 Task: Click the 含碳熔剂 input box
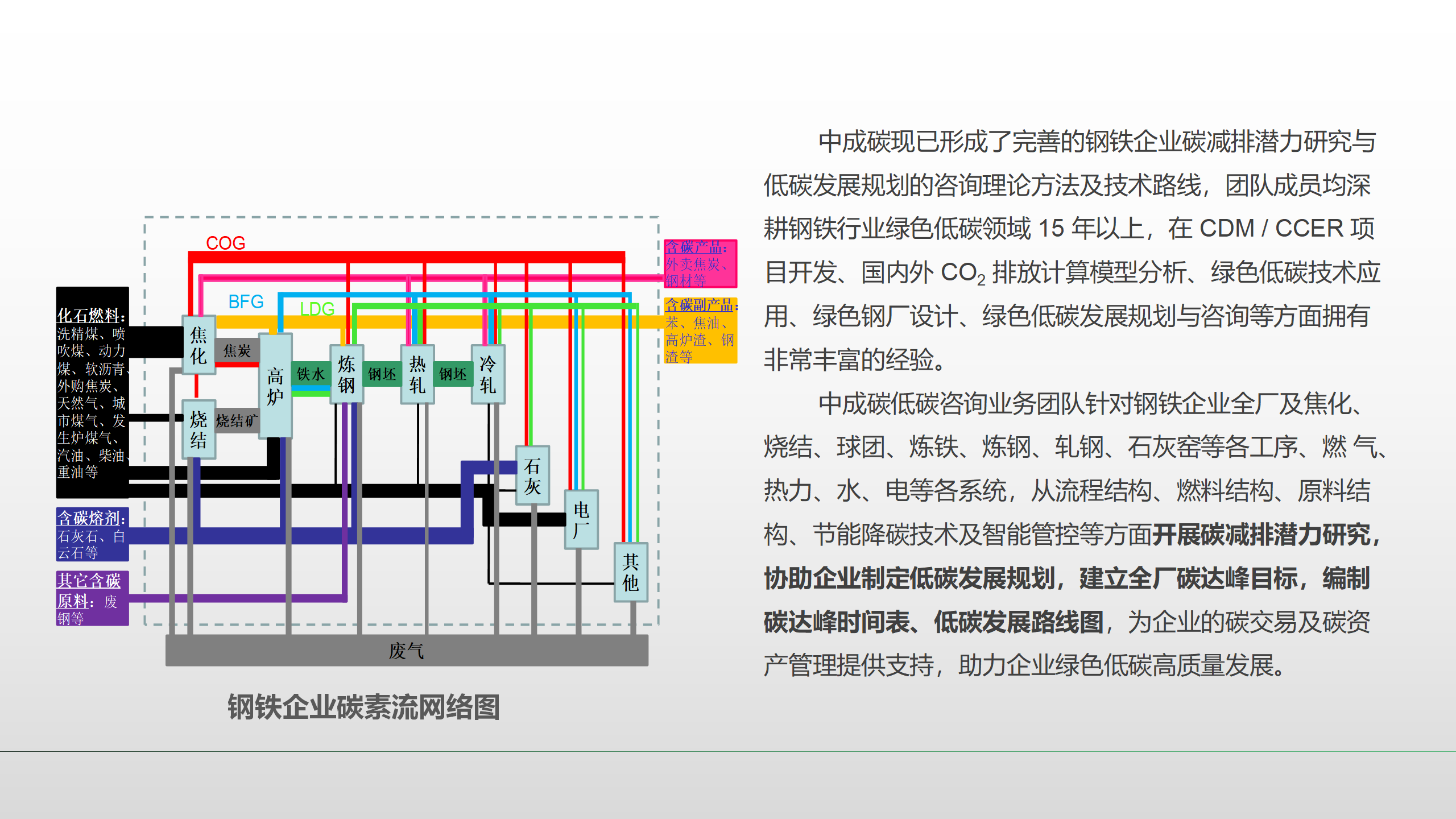coord(92,535)
